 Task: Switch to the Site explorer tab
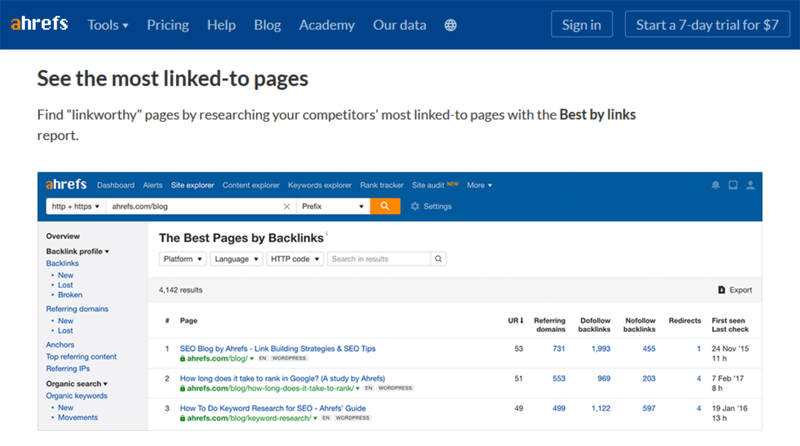click(x=192, y=185)
